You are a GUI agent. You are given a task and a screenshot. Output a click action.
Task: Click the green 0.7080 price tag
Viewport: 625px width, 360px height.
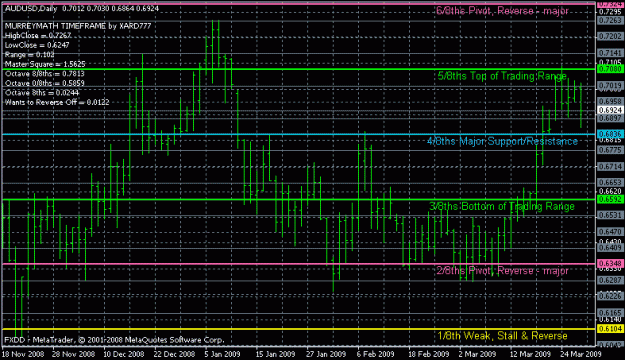click(610, 69)
